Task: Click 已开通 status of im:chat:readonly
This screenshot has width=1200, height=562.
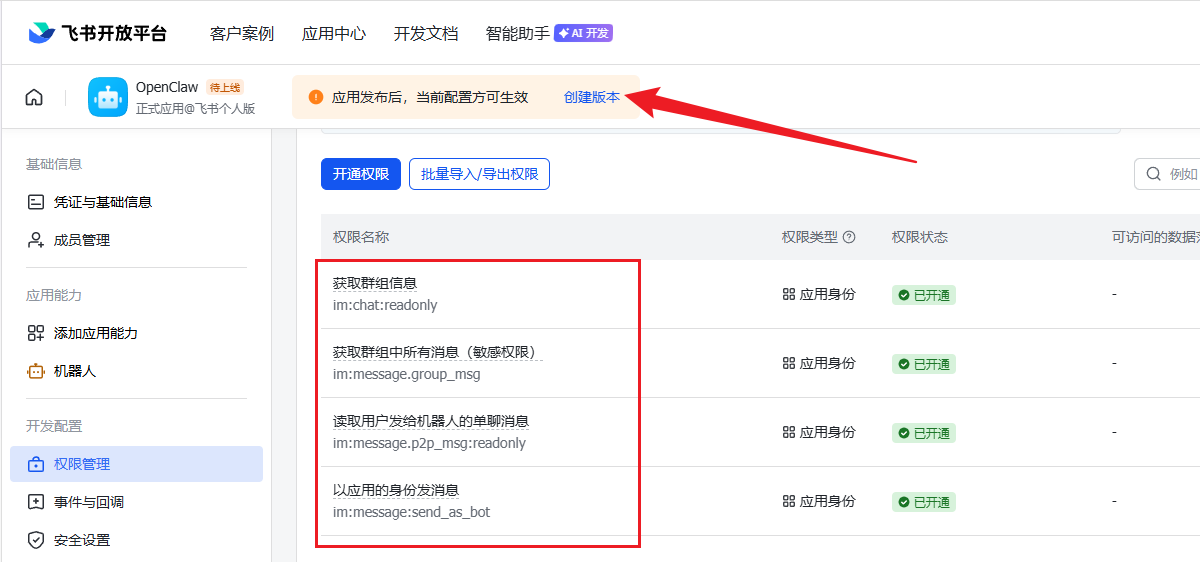Action: click(923, 295)
